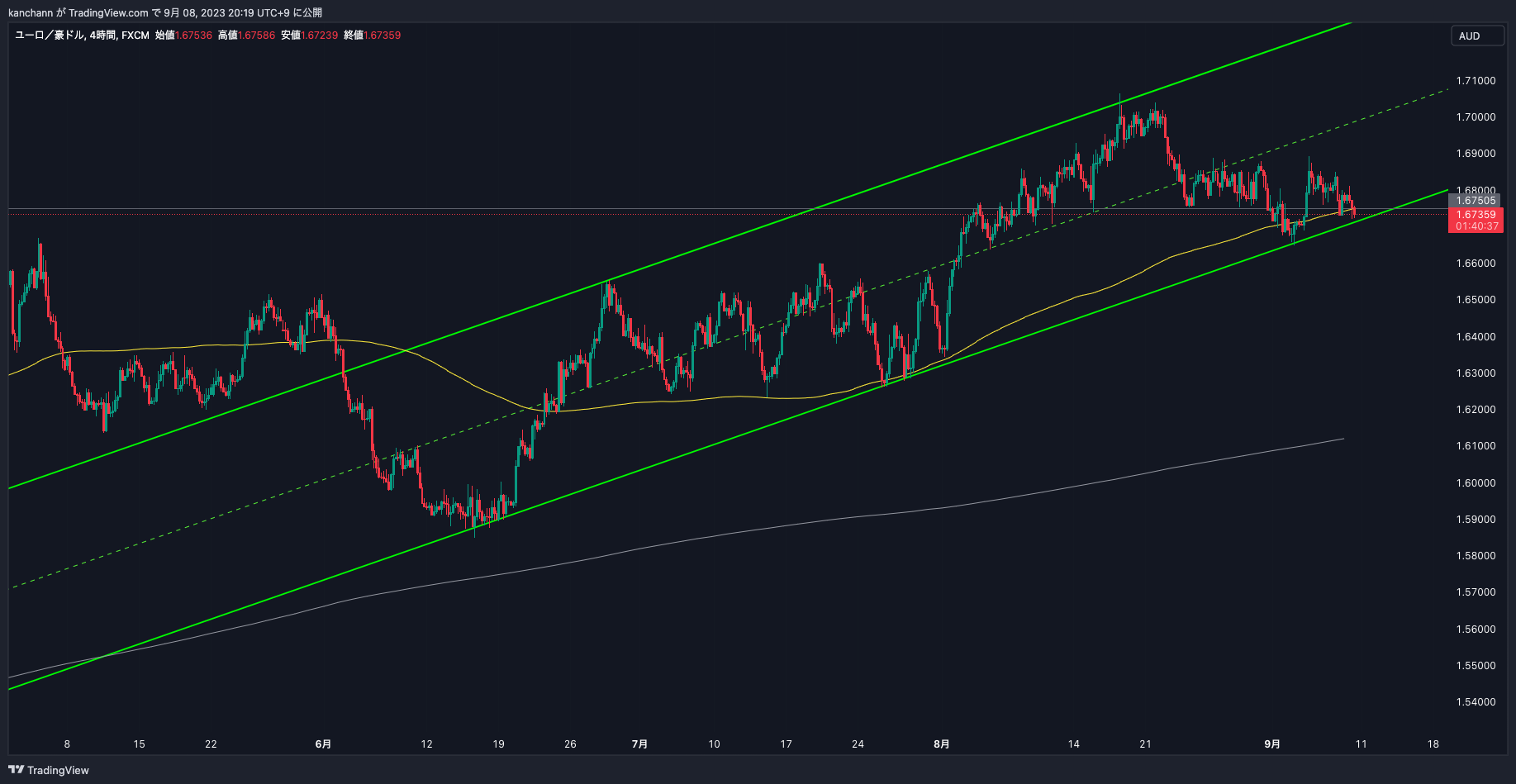
Task: Select the ユーロ／豪ドル symbol title
Action: 50,35
